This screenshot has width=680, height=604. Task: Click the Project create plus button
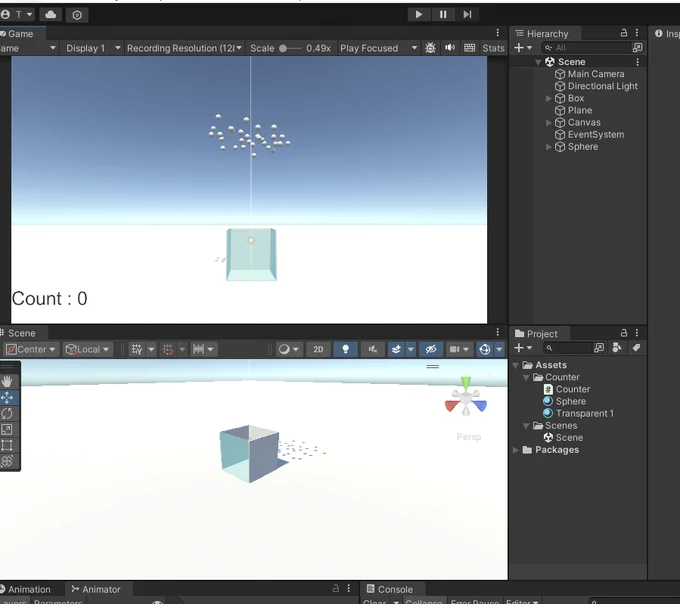click(523, 348)
